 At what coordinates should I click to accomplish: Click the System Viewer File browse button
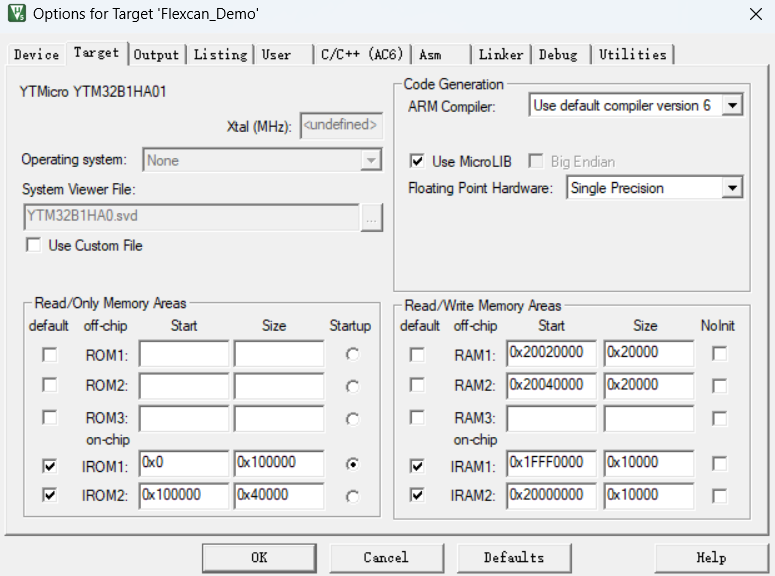click(x=372, y=217)
